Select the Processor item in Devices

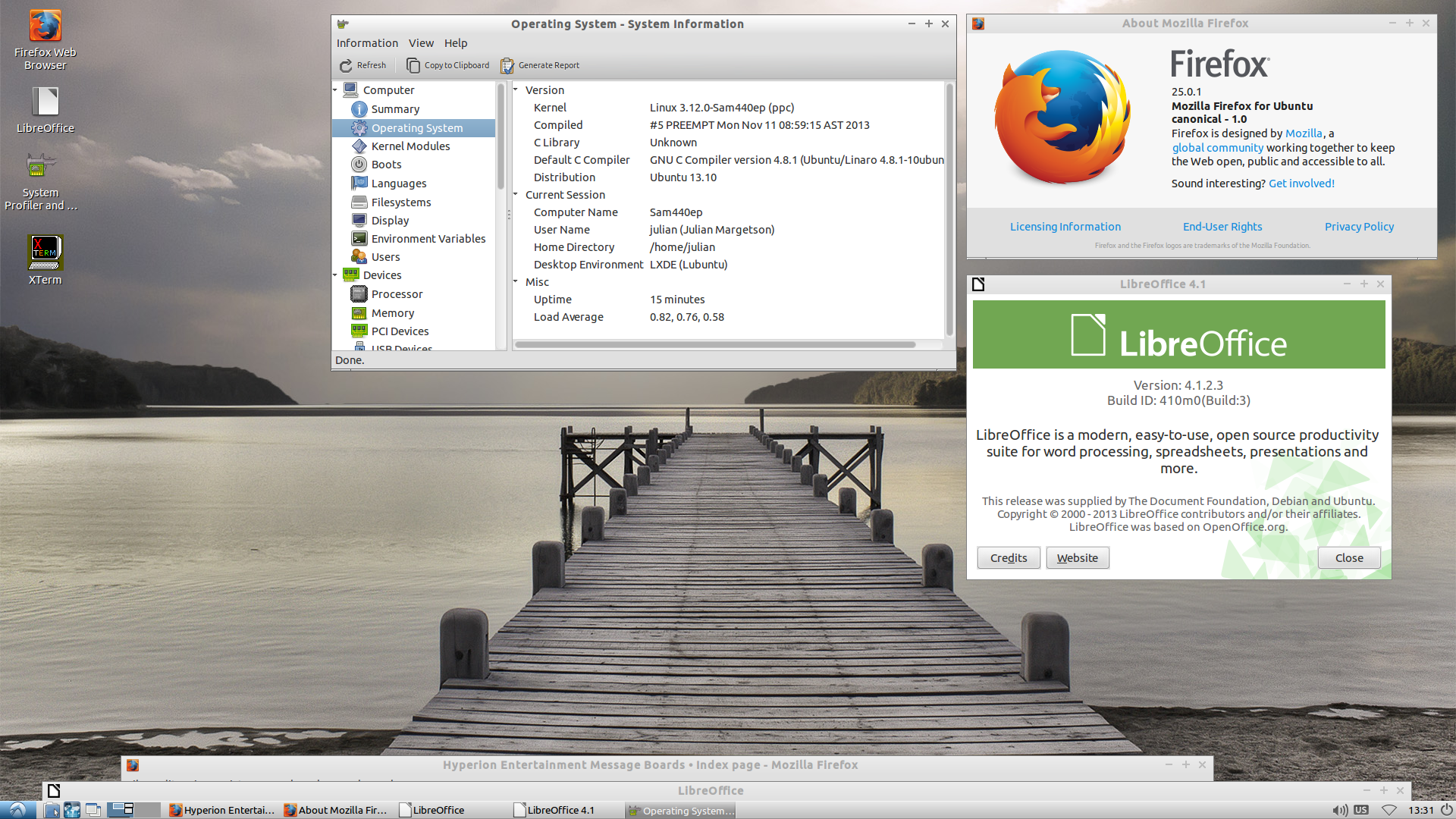click(397, 294)
